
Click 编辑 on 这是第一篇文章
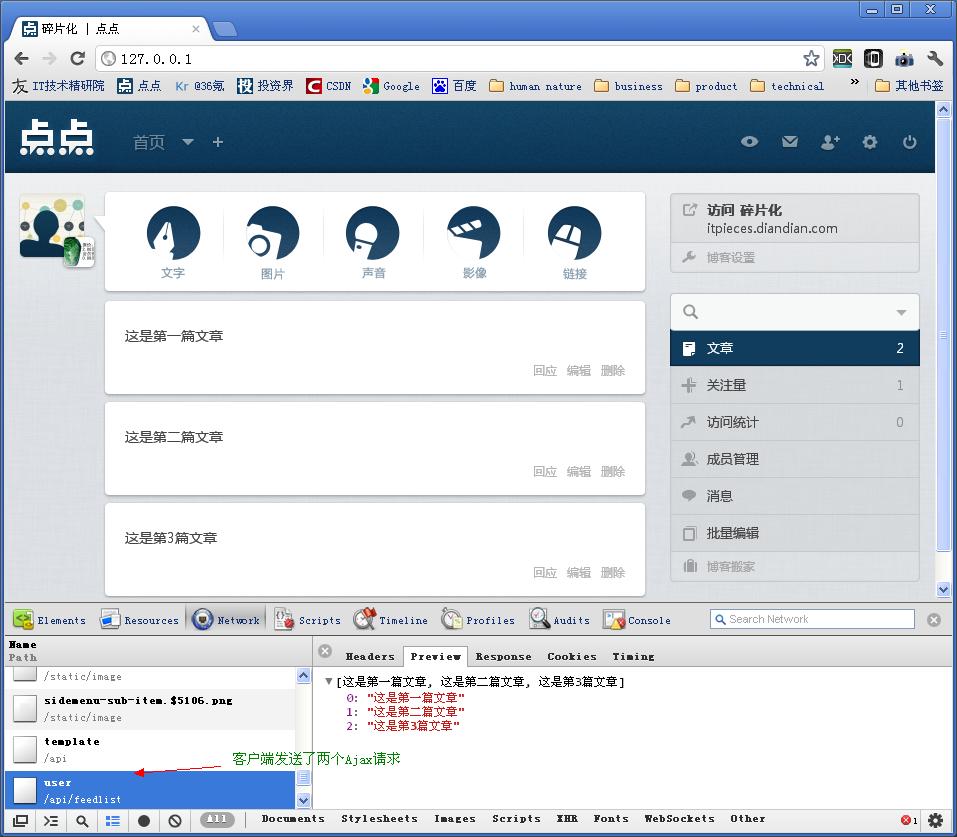tap(579, 370)
